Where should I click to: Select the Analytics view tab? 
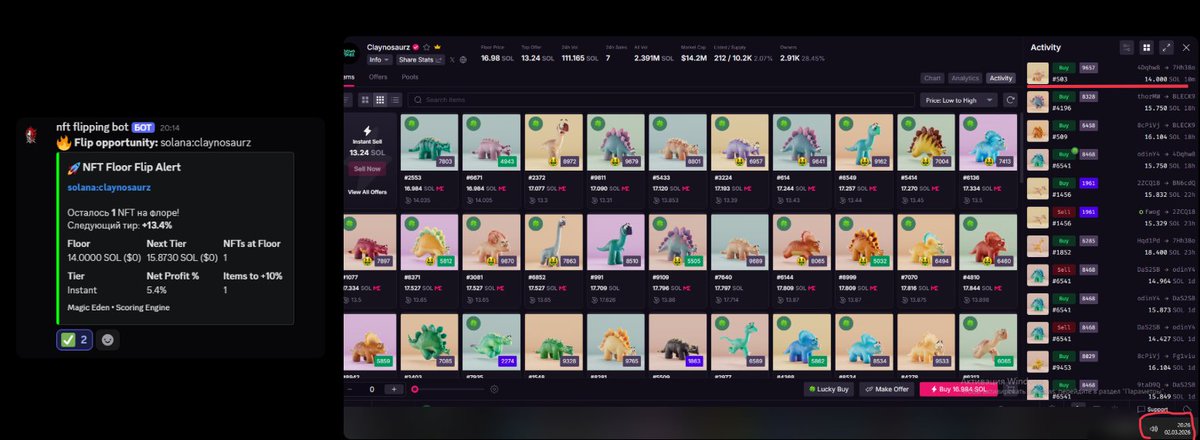[965, 78]
